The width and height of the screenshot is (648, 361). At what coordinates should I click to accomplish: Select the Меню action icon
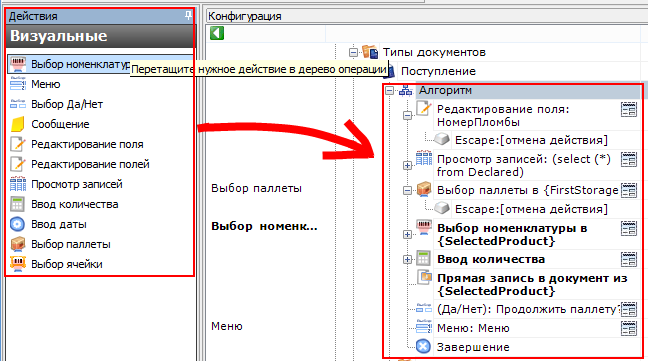18,84
